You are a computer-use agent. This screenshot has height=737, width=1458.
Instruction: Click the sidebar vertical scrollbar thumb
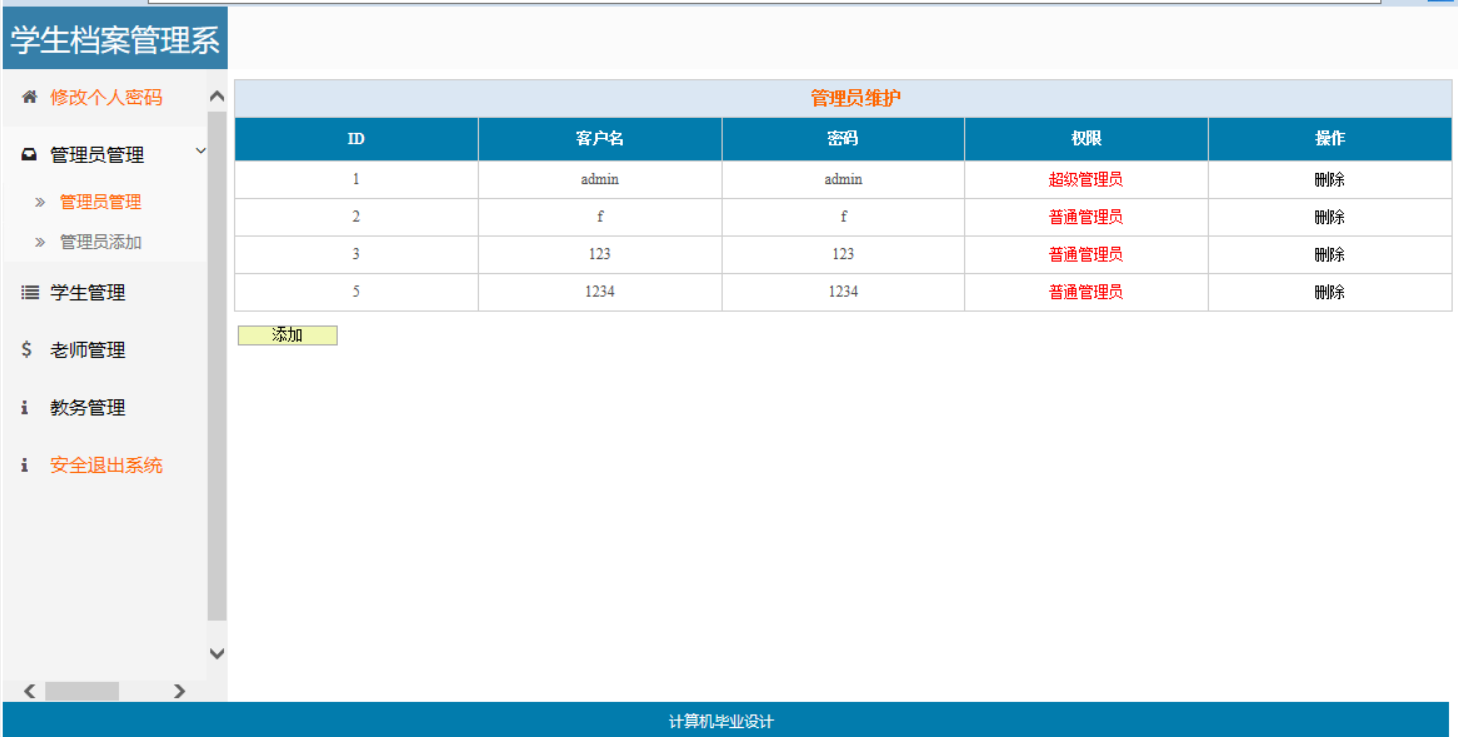(x=217, y=366)
